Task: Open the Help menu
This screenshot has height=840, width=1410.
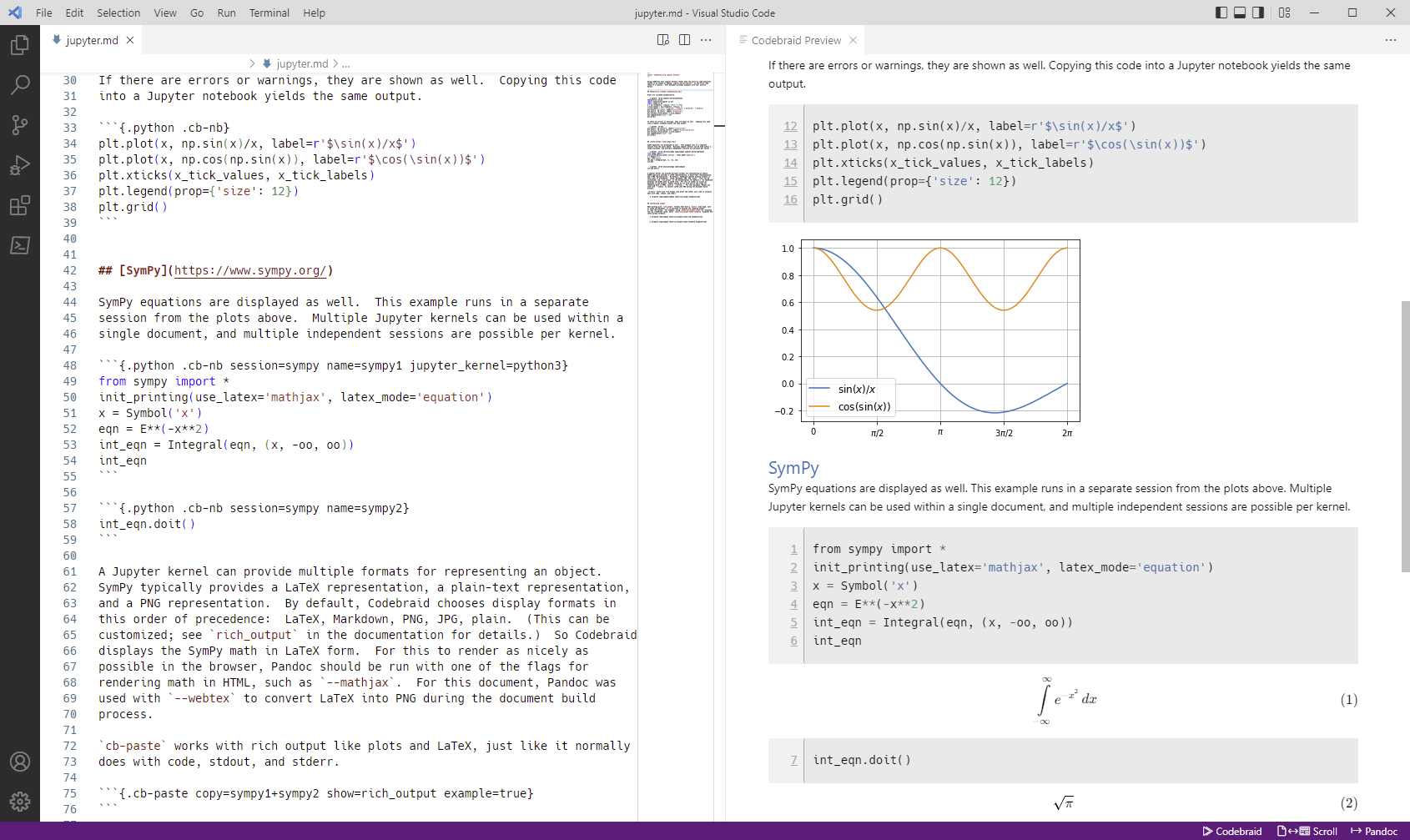Action: tap(315, 13)
